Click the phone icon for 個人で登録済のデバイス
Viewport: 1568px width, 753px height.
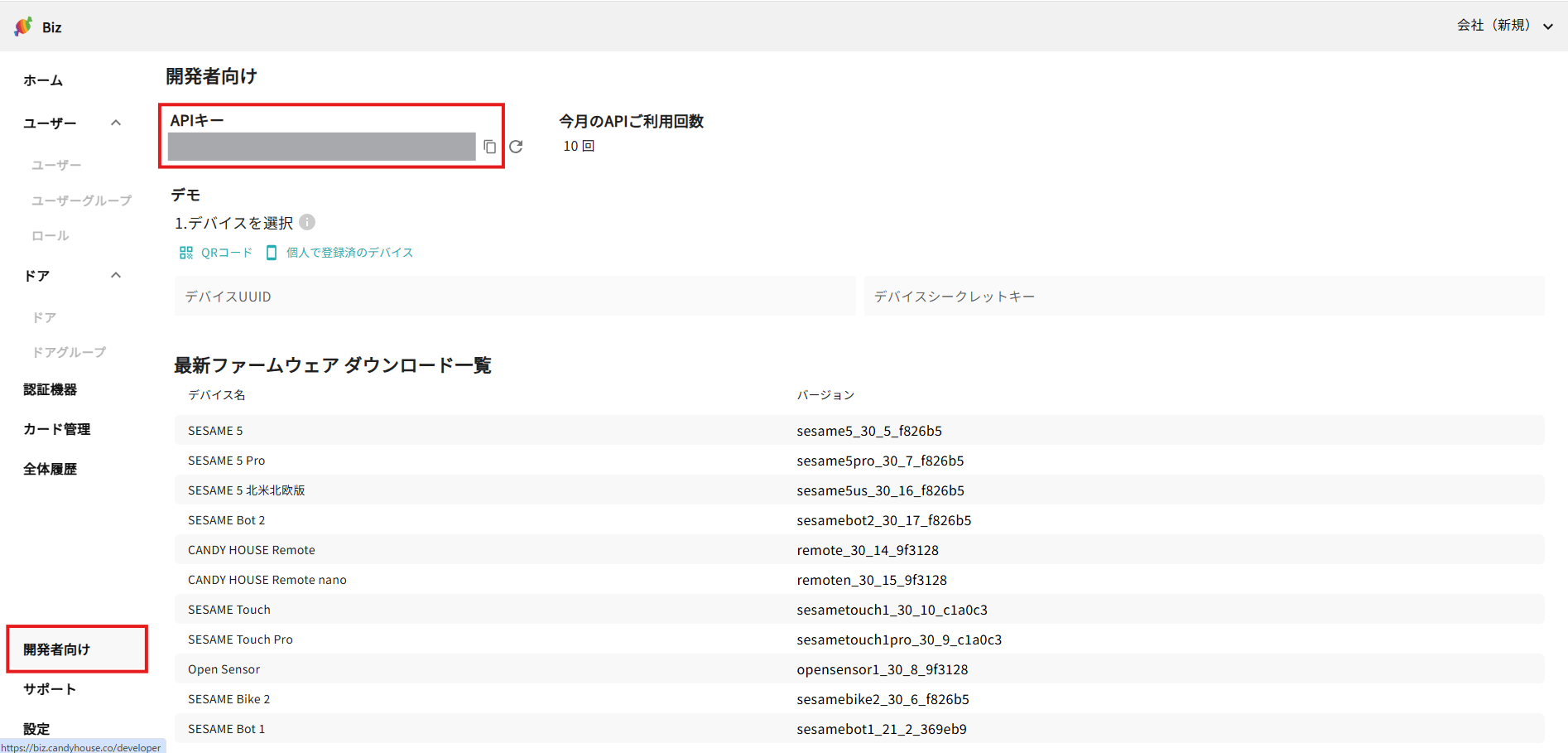271,253
